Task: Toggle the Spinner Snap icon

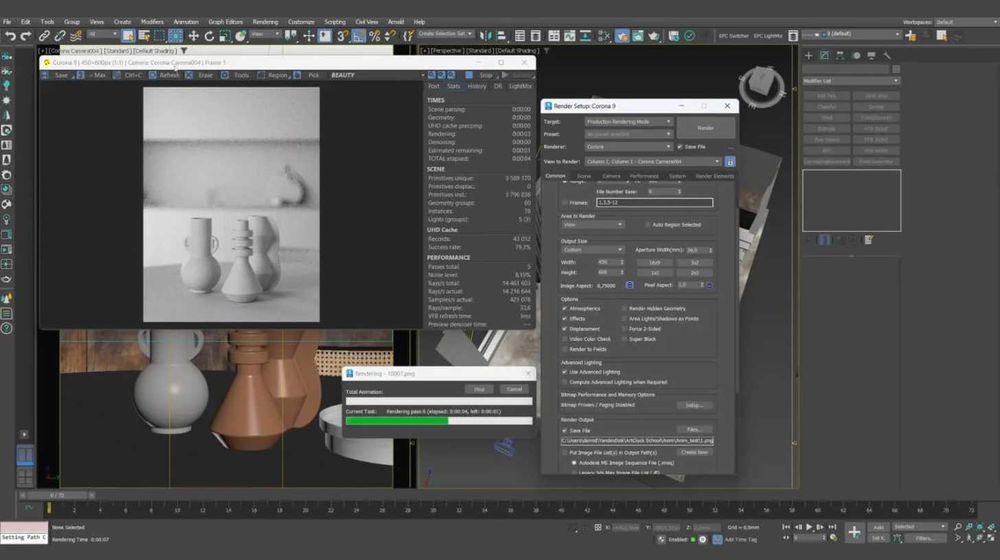Action: click(390, 36)
